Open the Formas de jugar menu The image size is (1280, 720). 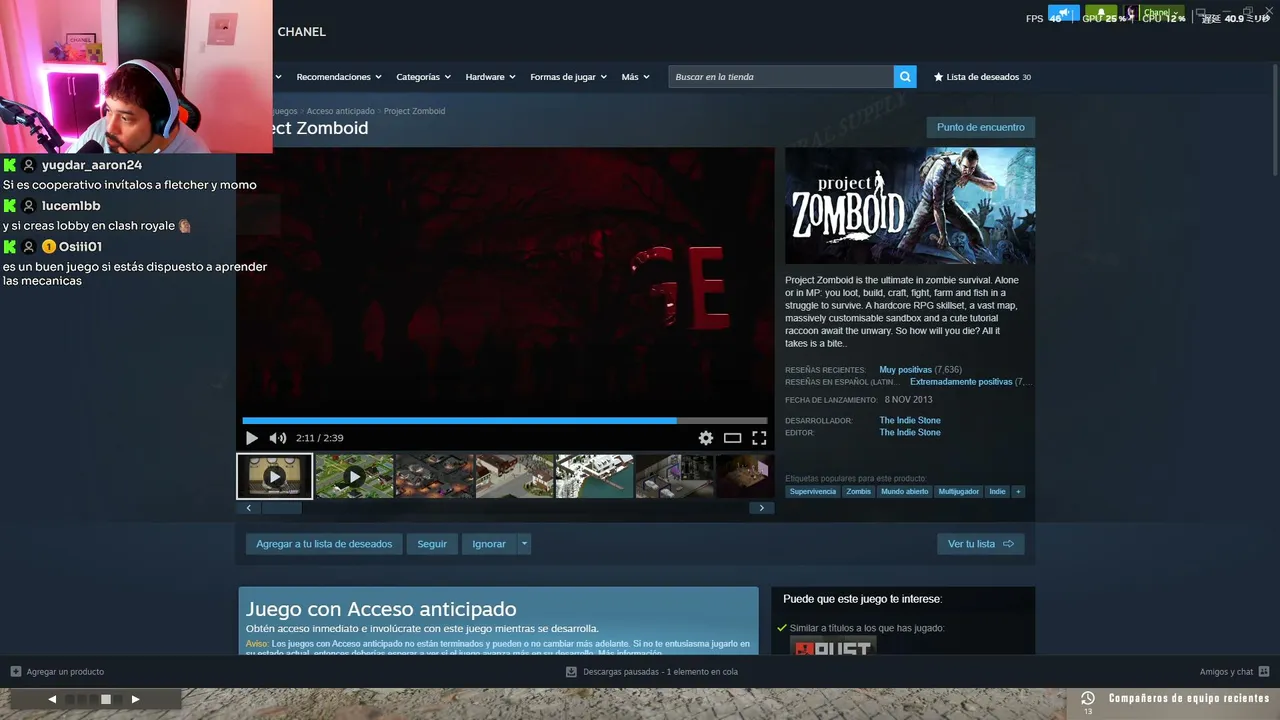click(x=568, y=77)
